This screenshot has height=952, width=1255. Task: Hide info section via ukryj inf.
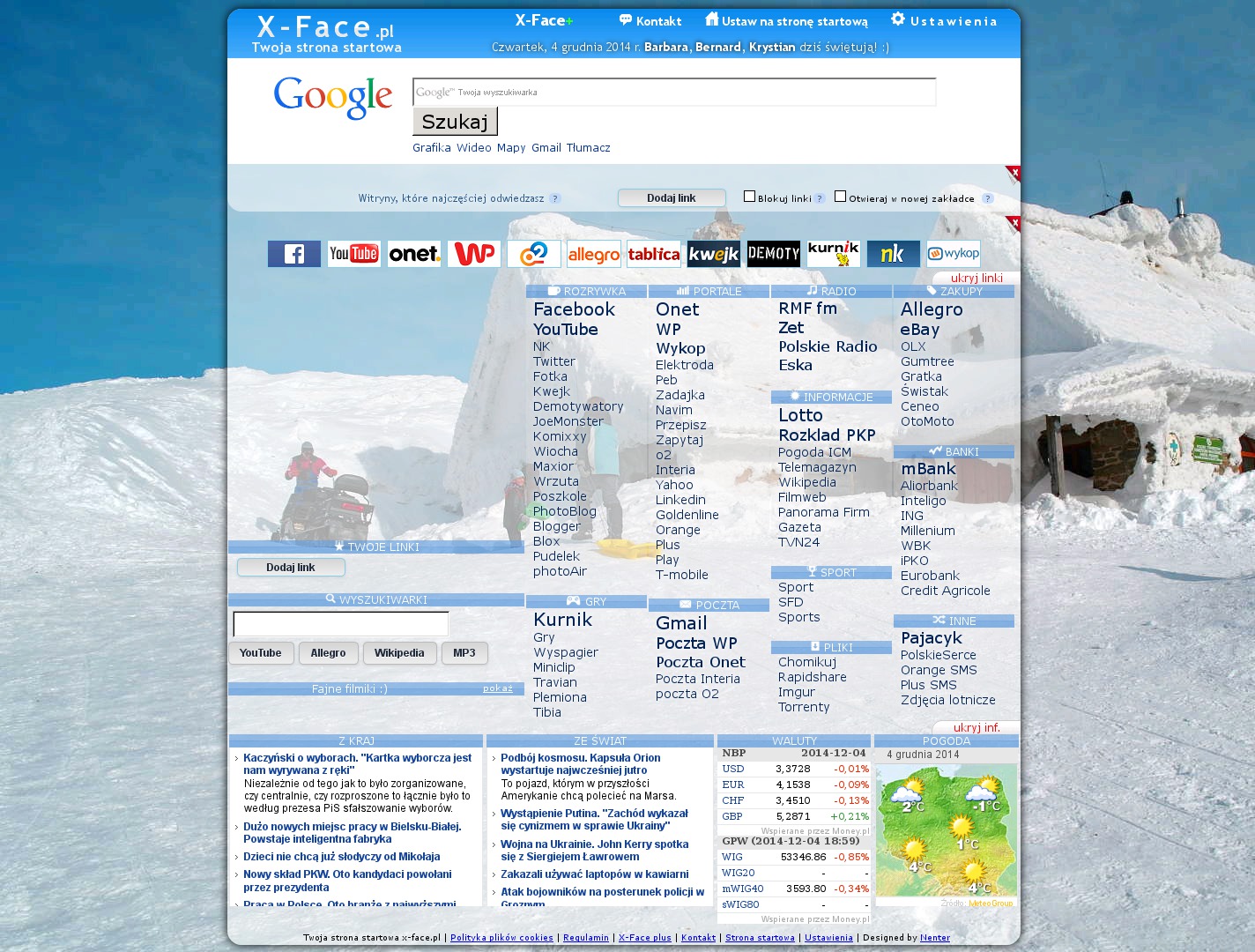(977, 728)
